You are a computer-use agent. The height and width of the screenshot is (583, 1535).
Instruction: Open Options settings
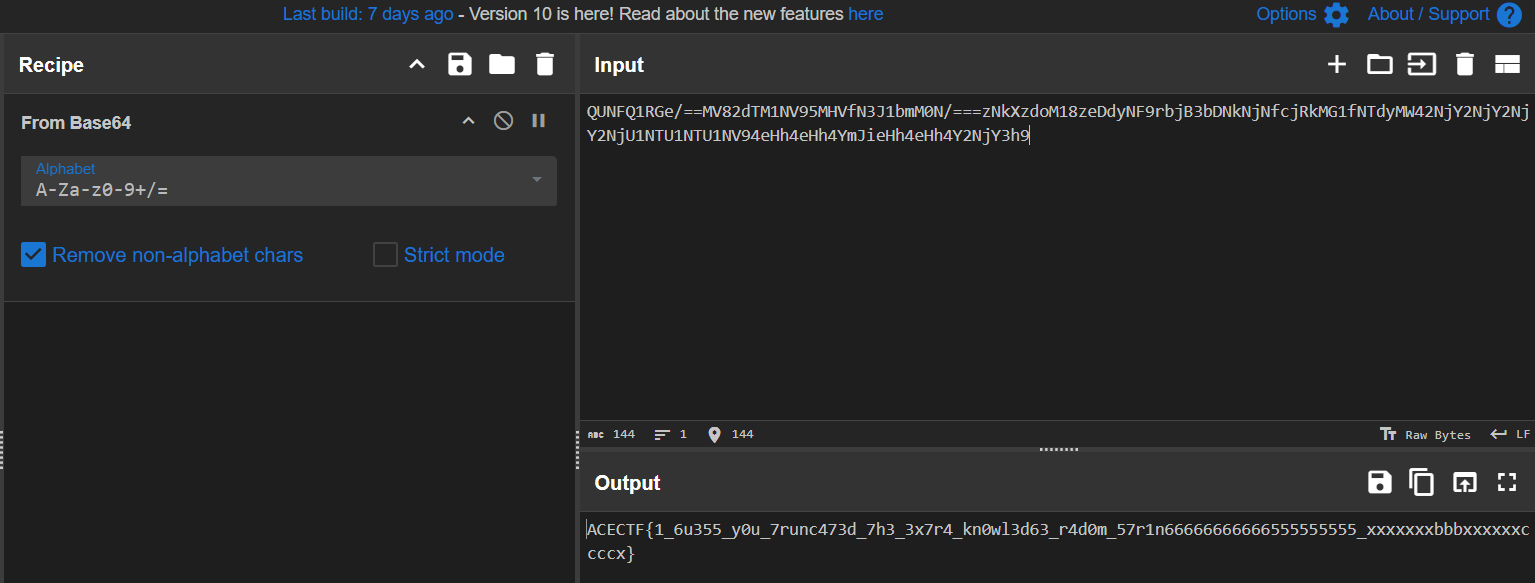click(x=1302, y=14)
